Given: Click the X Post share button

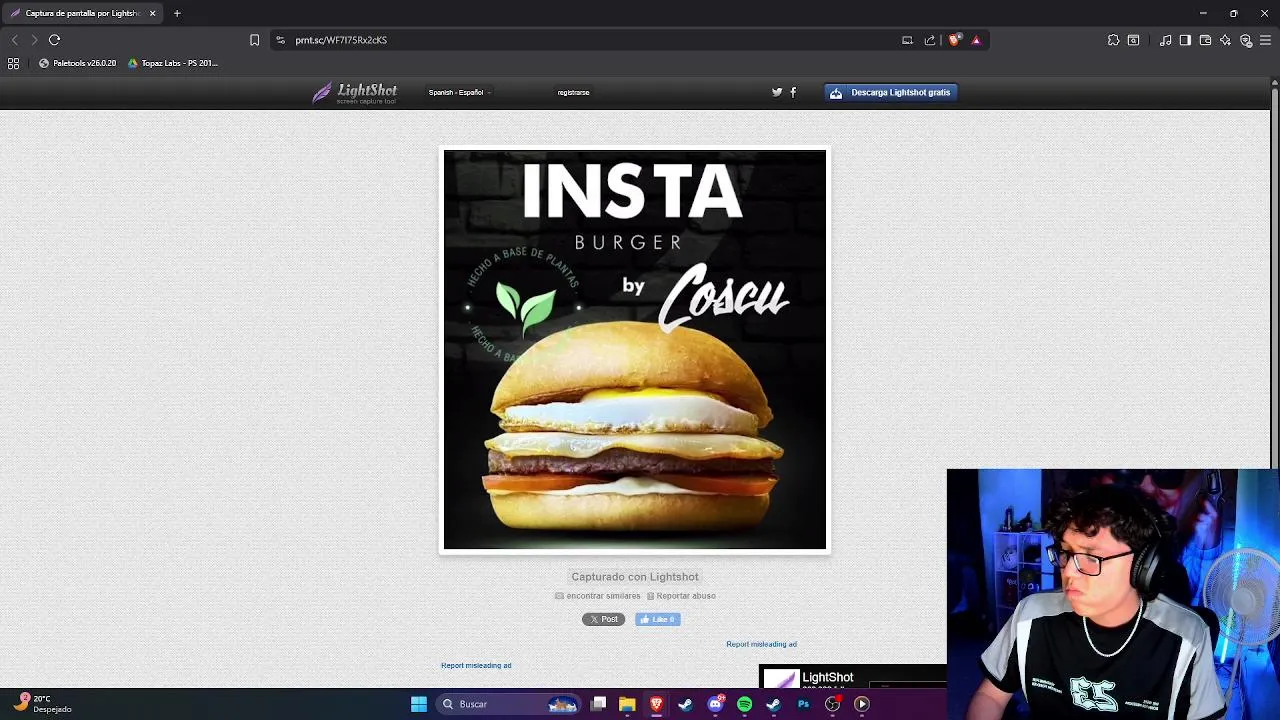Looking at the screenshot, I should click(x=603, y=619).
